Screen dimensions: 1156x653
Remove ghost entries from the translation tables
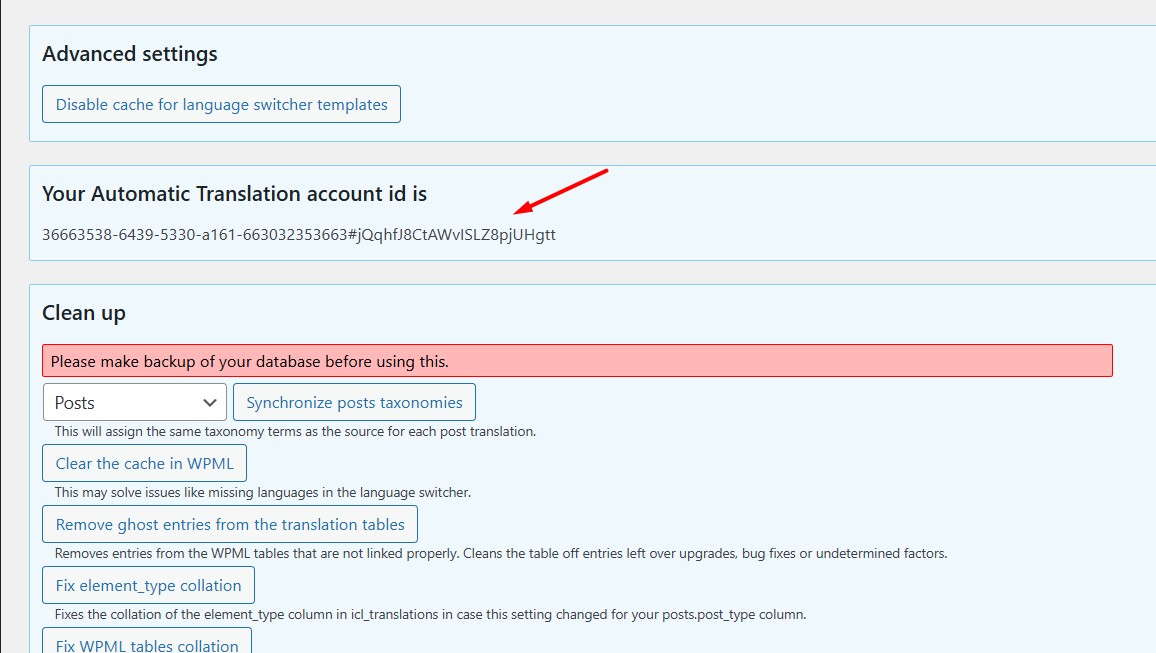[230, 524]
